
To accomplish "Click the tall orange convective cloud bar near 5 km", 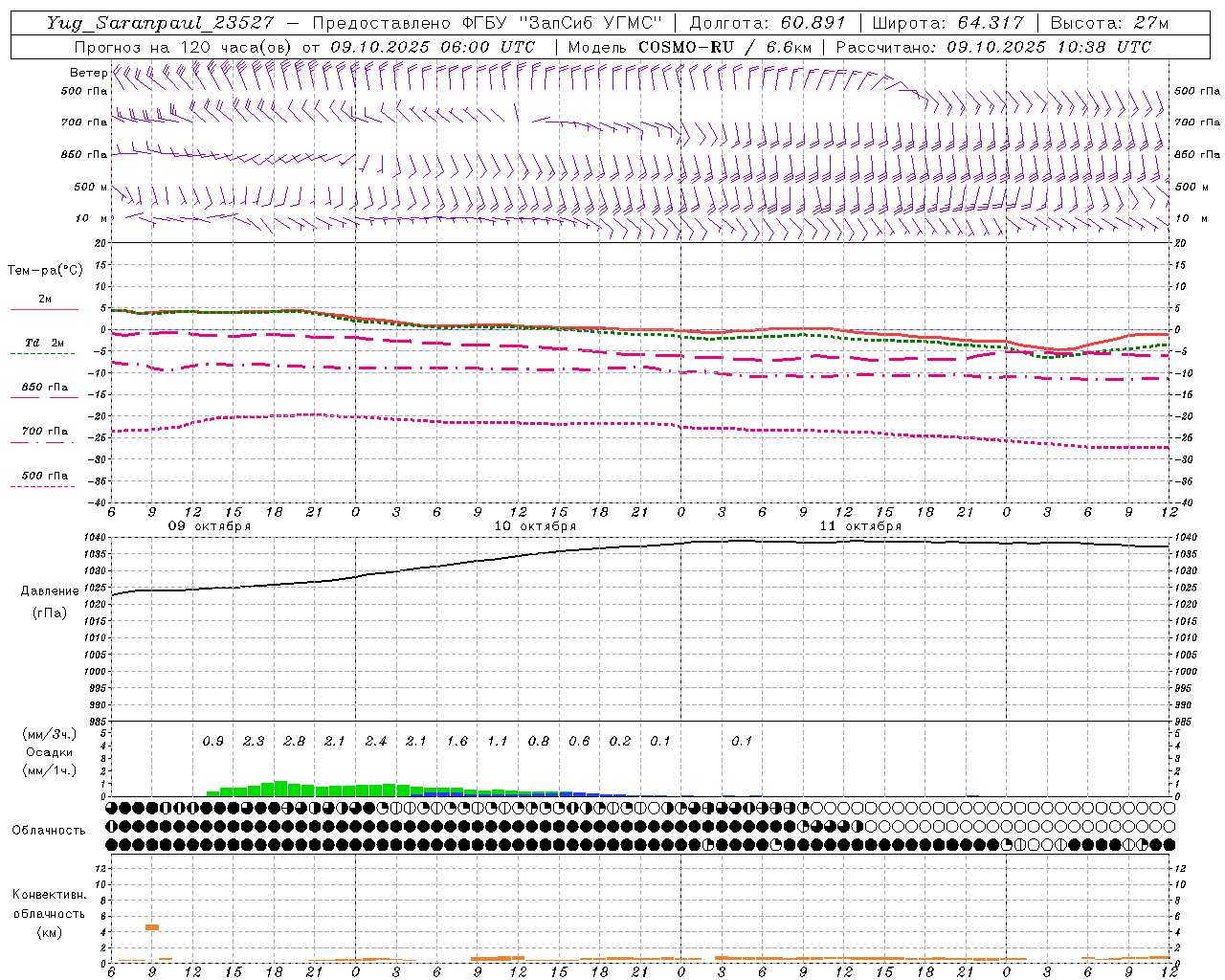I will click(152, 927).
